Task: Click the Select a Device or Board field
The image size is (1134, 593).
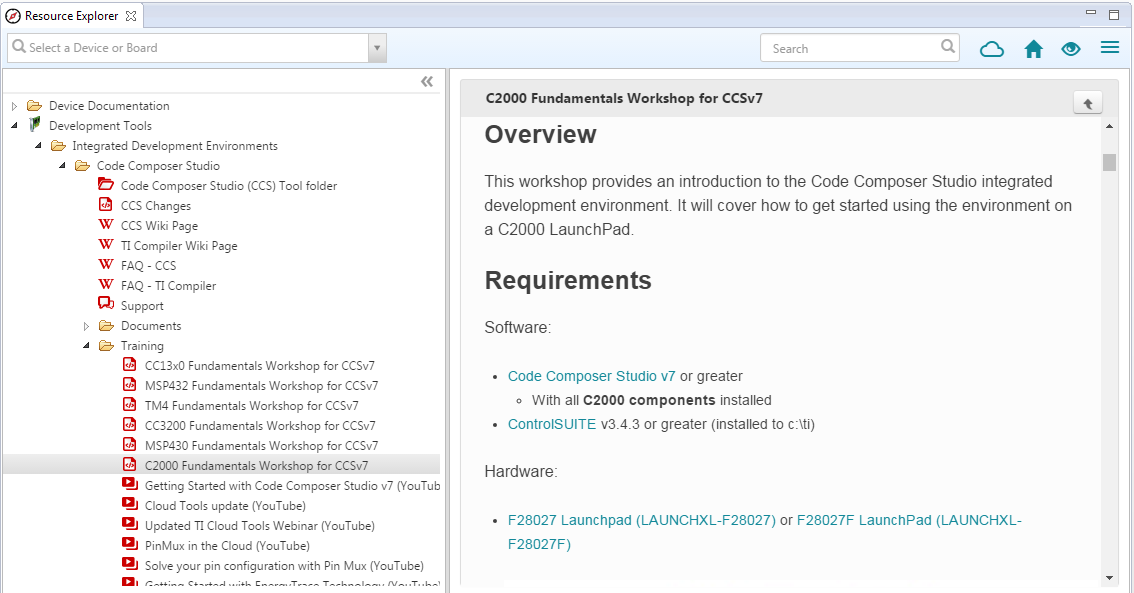Action: pos(188,48)
